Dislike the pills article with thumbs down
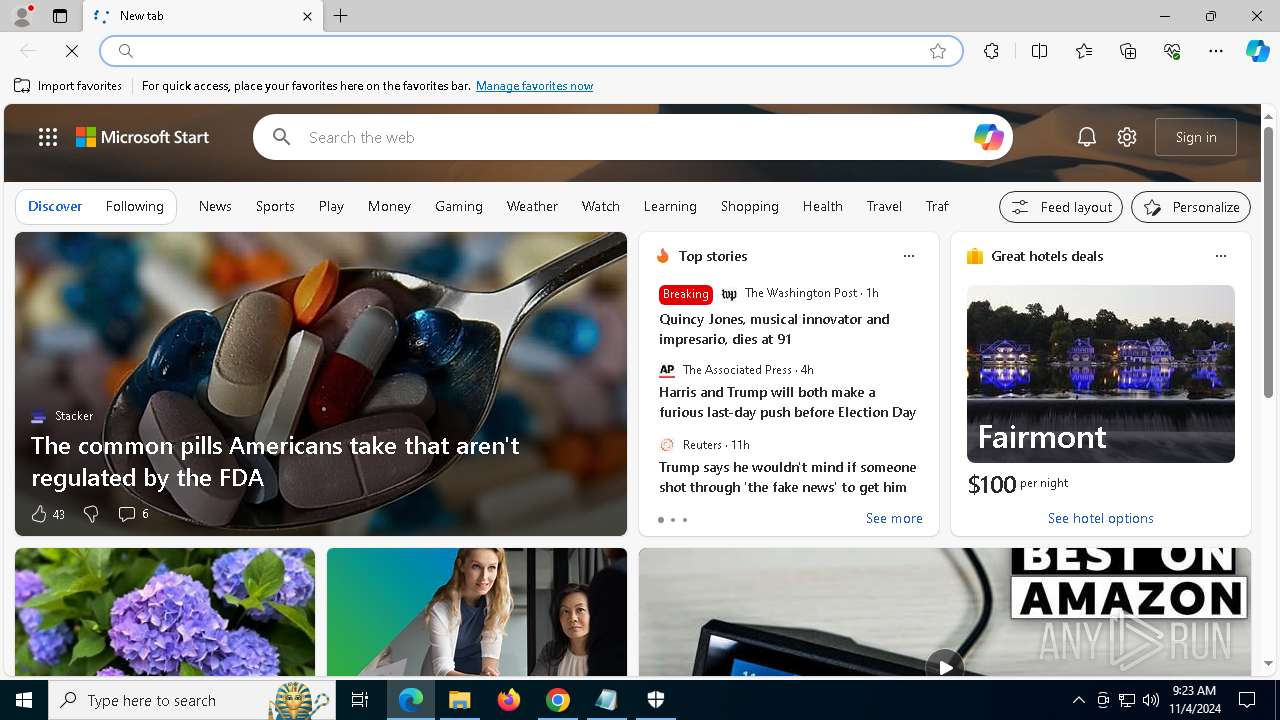Image resolution: width=1280 pixels, height=720 pixels. (91, 514)
